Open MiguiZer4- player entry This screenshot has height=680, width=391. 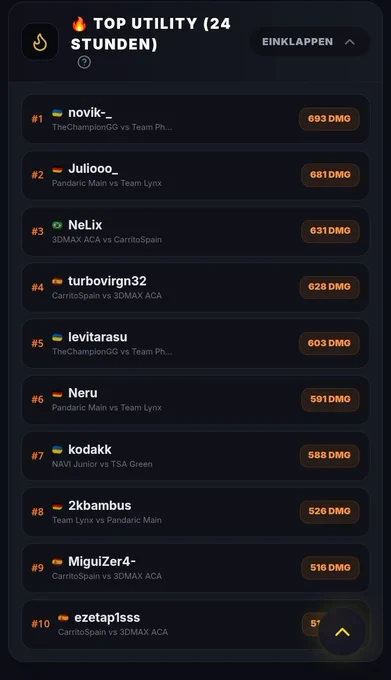click(196, 568)
